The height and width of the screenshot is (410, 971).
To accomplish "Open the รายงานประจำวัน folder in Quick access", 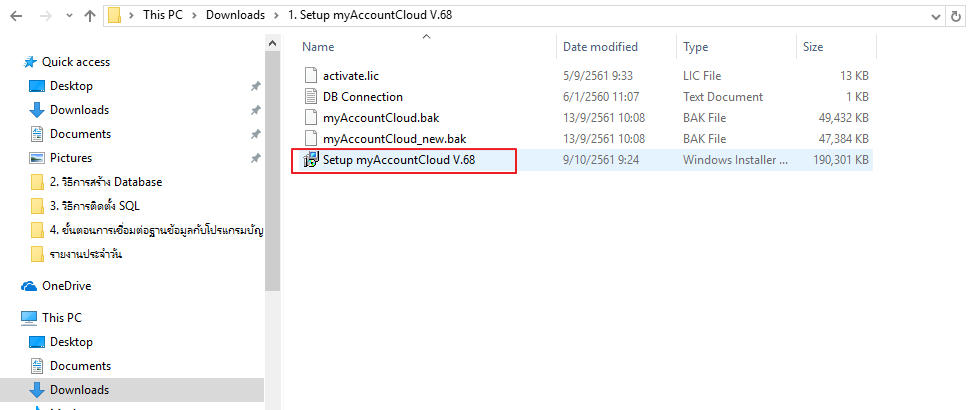I will click(85, 254).
